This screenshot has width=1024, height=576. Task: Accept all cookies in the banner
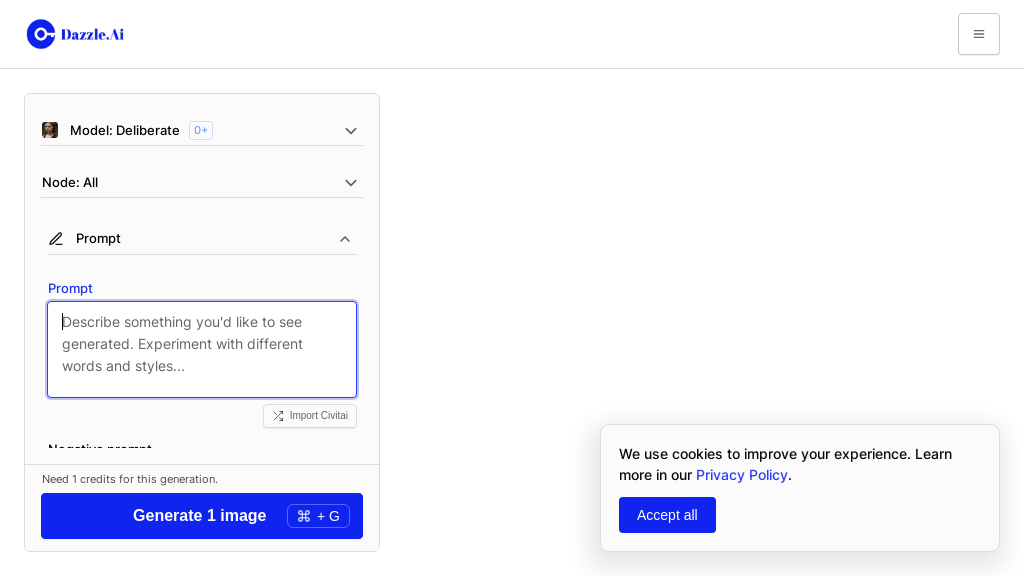(x=667, y=515)
